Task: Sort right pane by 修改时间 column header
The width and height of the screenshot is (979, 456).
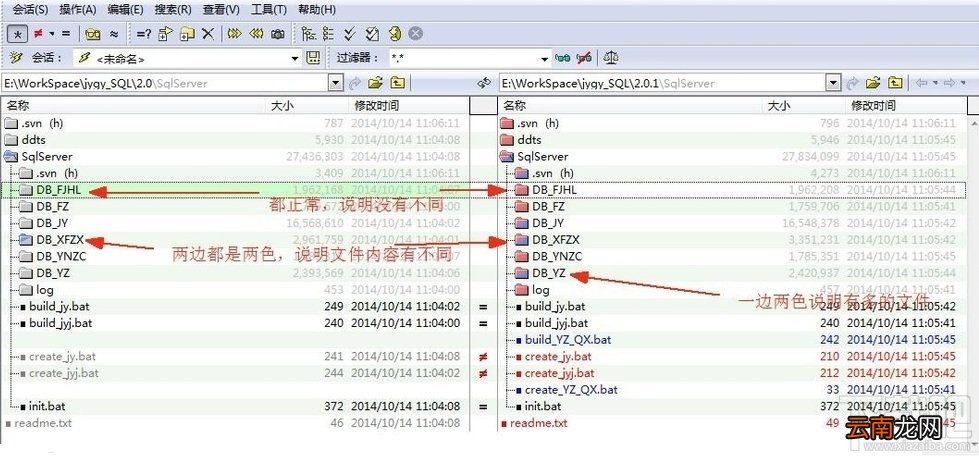Action: (x=904, y=106)
